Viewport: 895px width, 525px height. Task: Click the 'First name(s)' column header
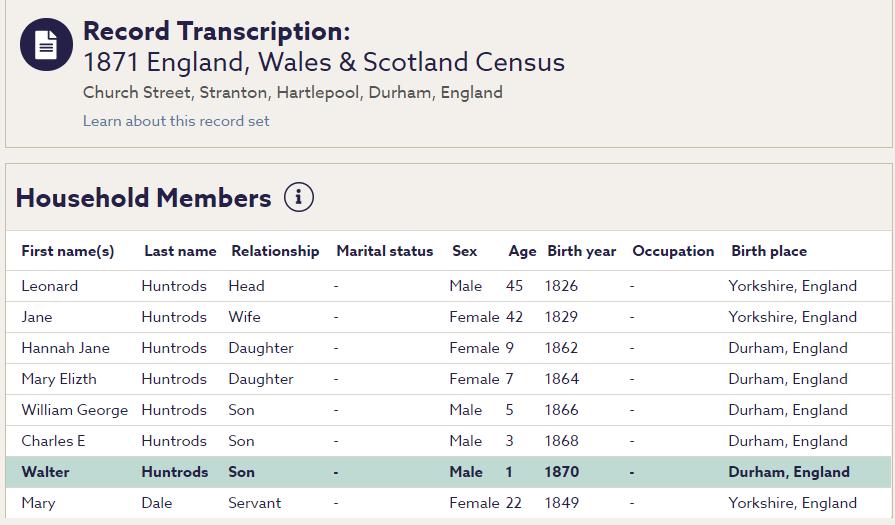(x=68, y=251)
